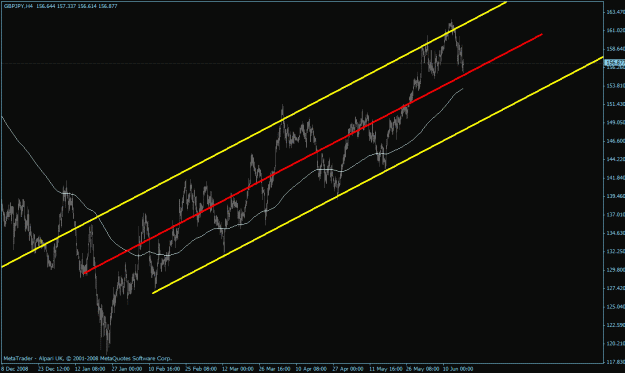Click the GBPJPY,H4 chart title text
The height and width of the screenshot is (373, 625).
coord(18,6)
